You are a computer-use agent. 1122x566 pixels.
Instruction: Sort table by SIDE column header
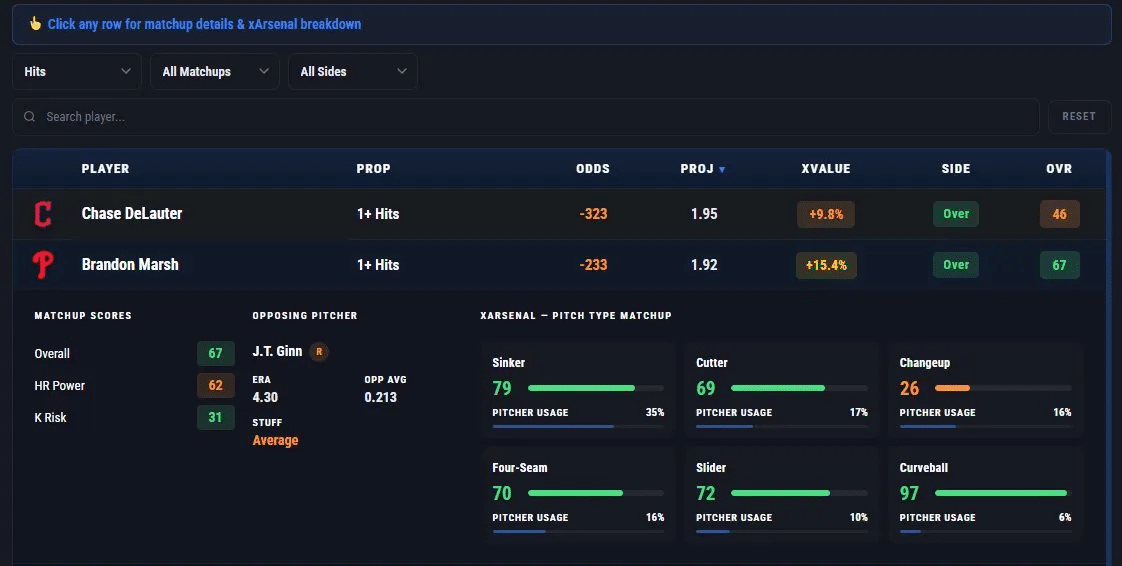point(956,169)
